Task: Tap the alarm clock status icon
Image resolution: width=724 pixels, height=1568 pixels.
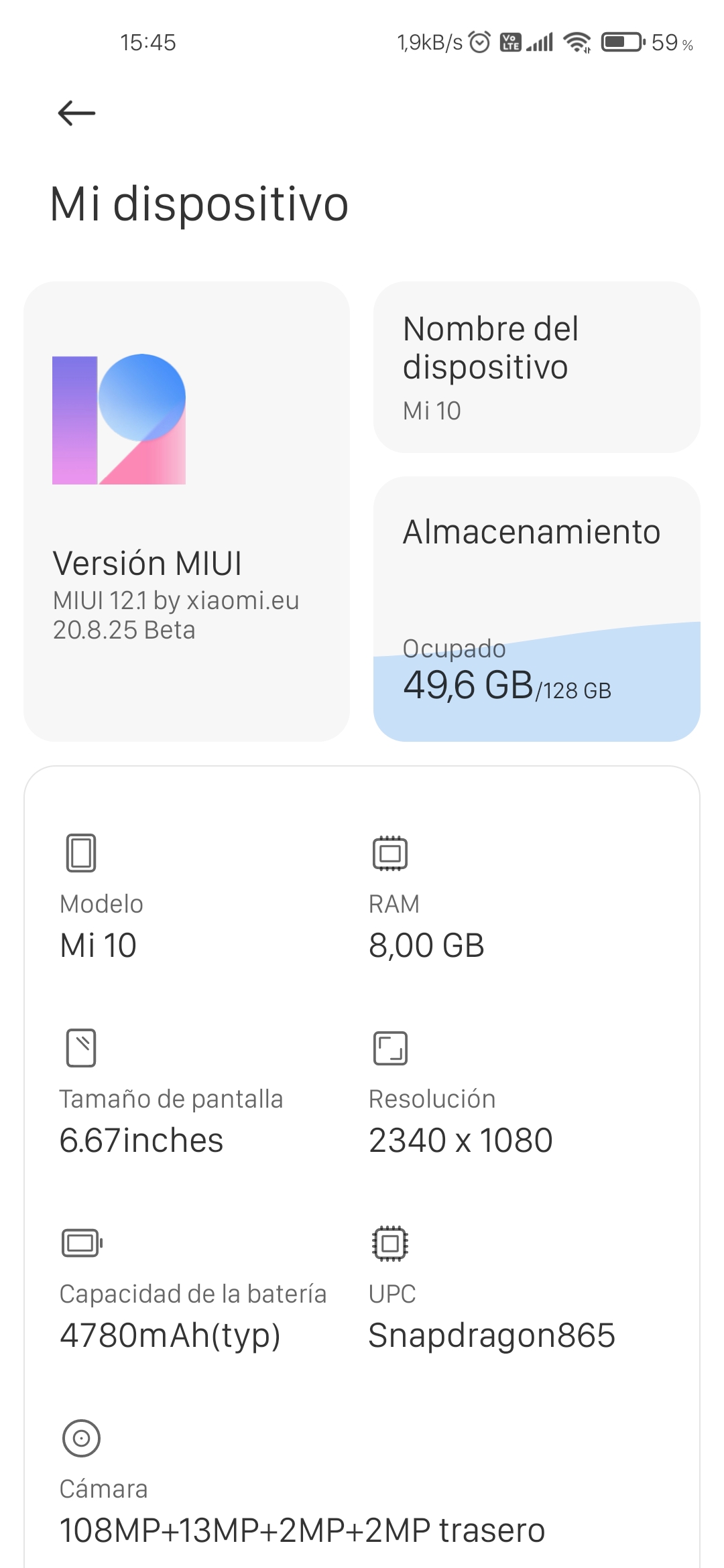Action: pos(479,42)
